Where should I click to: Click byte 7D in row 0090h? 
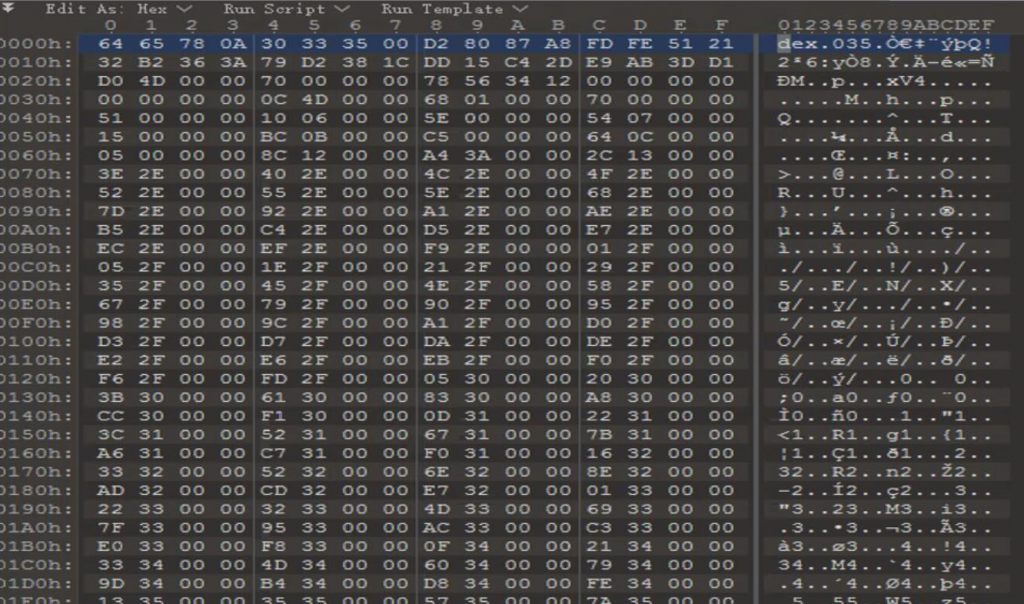pos(110,211)
